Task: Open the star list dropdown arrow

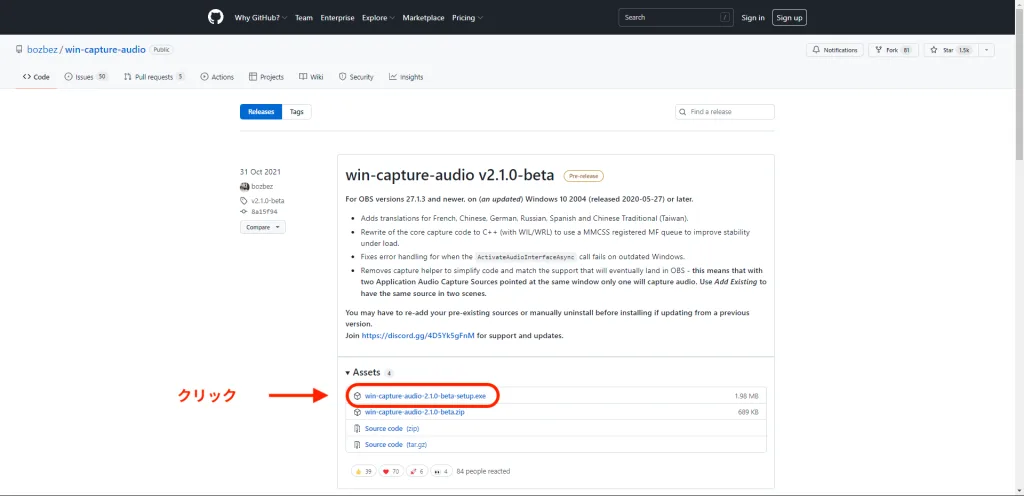Action: [986, 50]
